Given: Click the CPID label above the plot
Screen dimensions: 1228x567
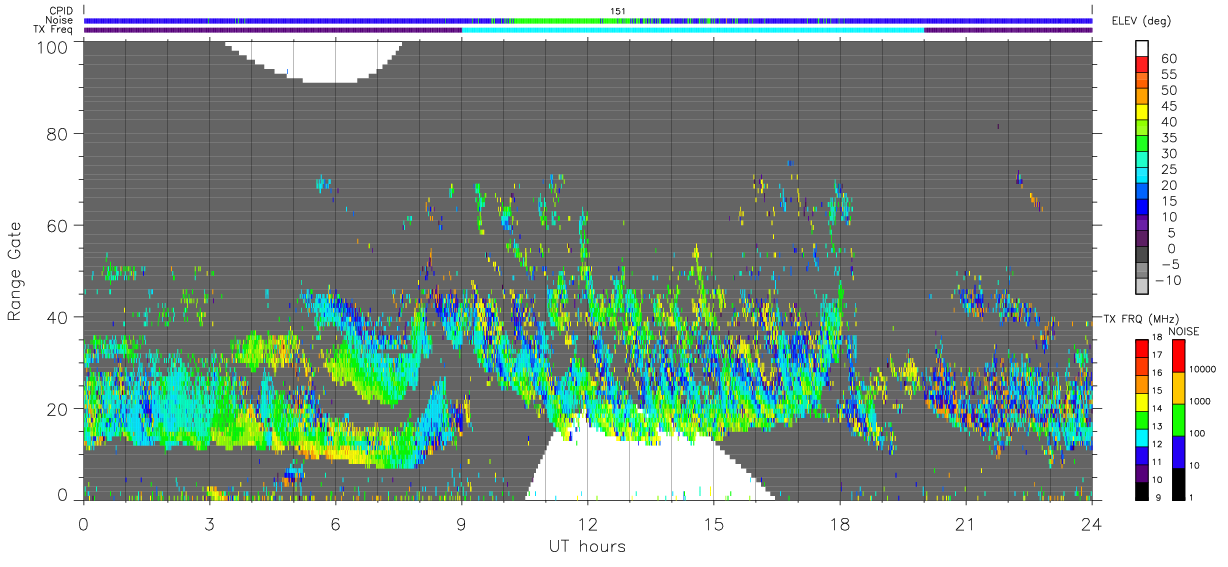Looking at the screenshot, I should tap(62, 11).
